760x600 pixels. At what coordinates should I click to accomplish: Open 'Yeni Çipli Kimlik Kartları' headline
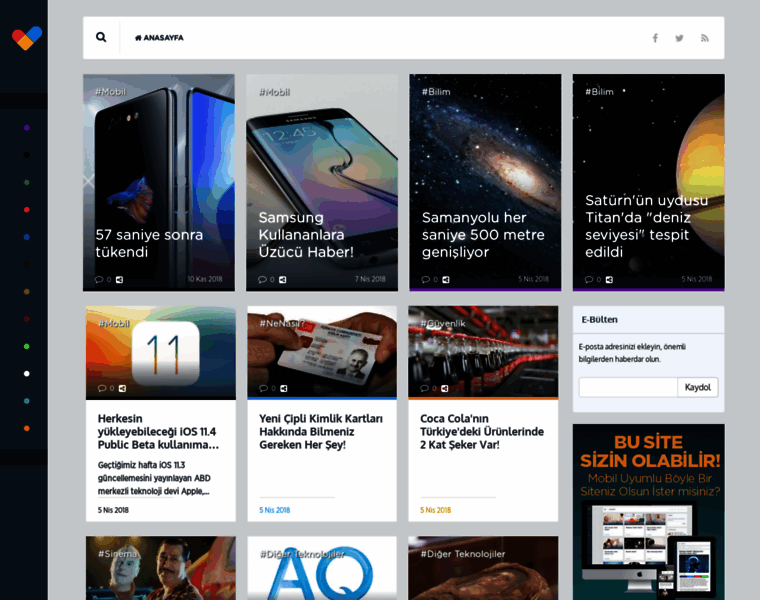[321, 431]
